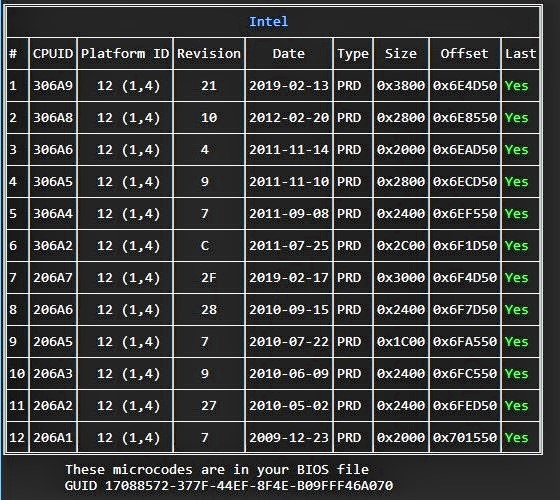
Task: Select offset value 0x6ECD50
Action: pos(465,182)
